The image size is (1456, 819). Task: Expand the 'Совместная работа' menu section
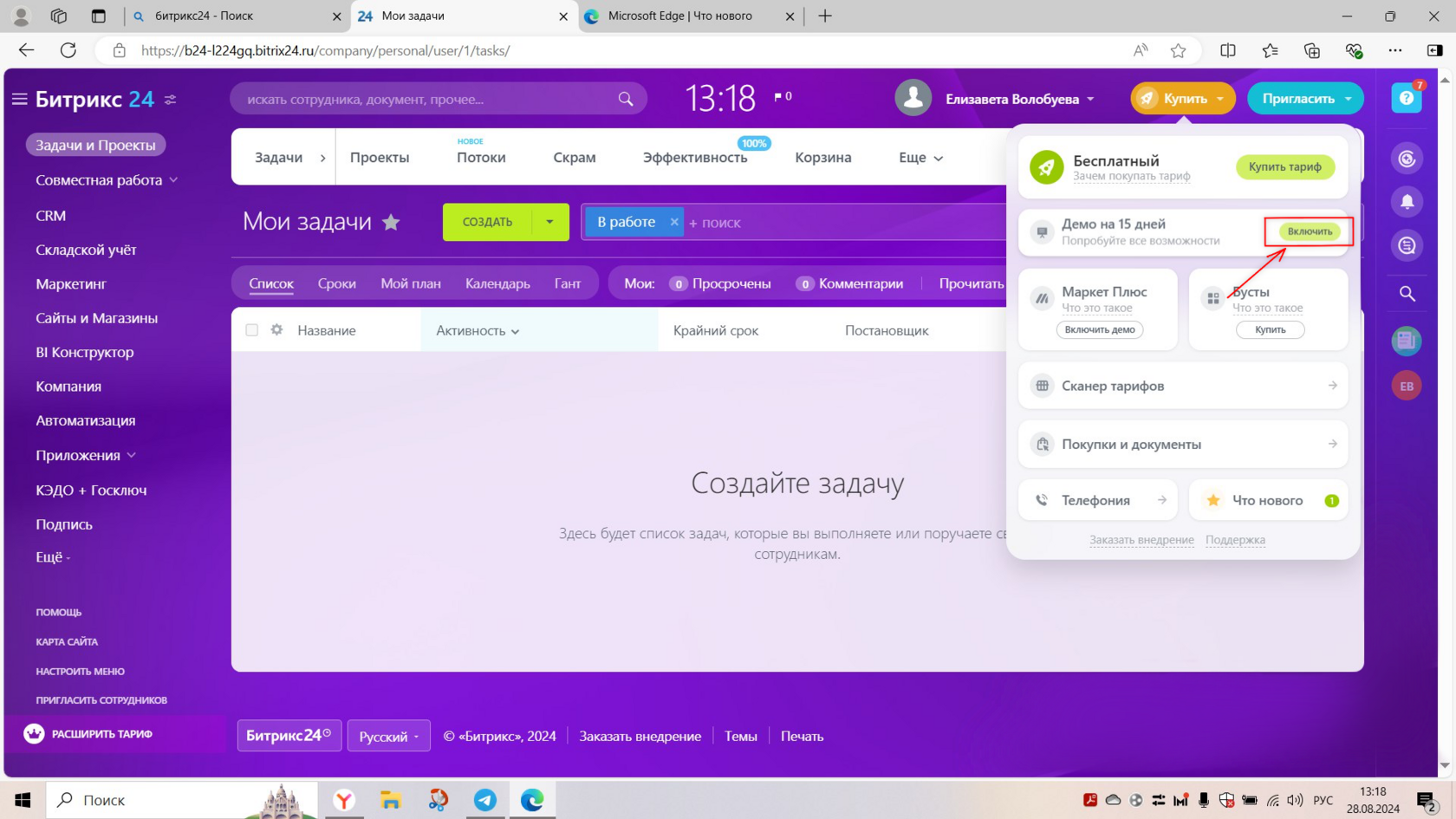[x=173, y=180]
